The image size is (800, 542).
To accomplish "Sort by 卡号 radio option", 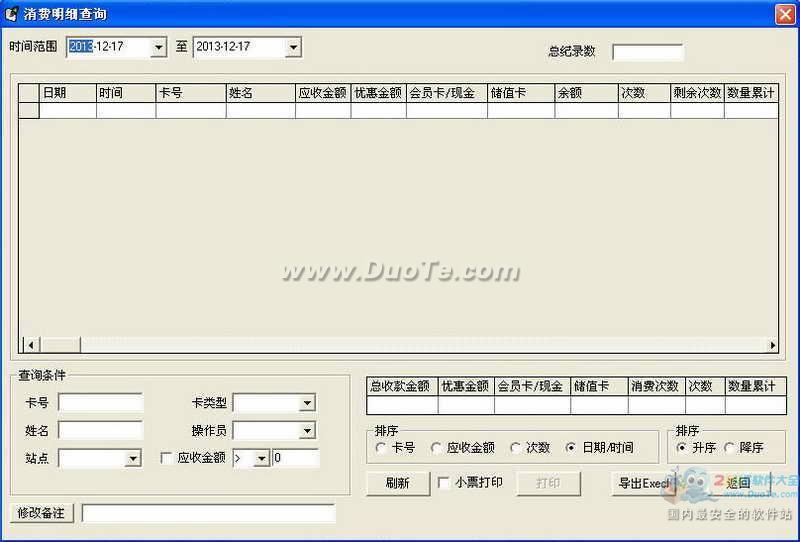I will coord(381,448).
